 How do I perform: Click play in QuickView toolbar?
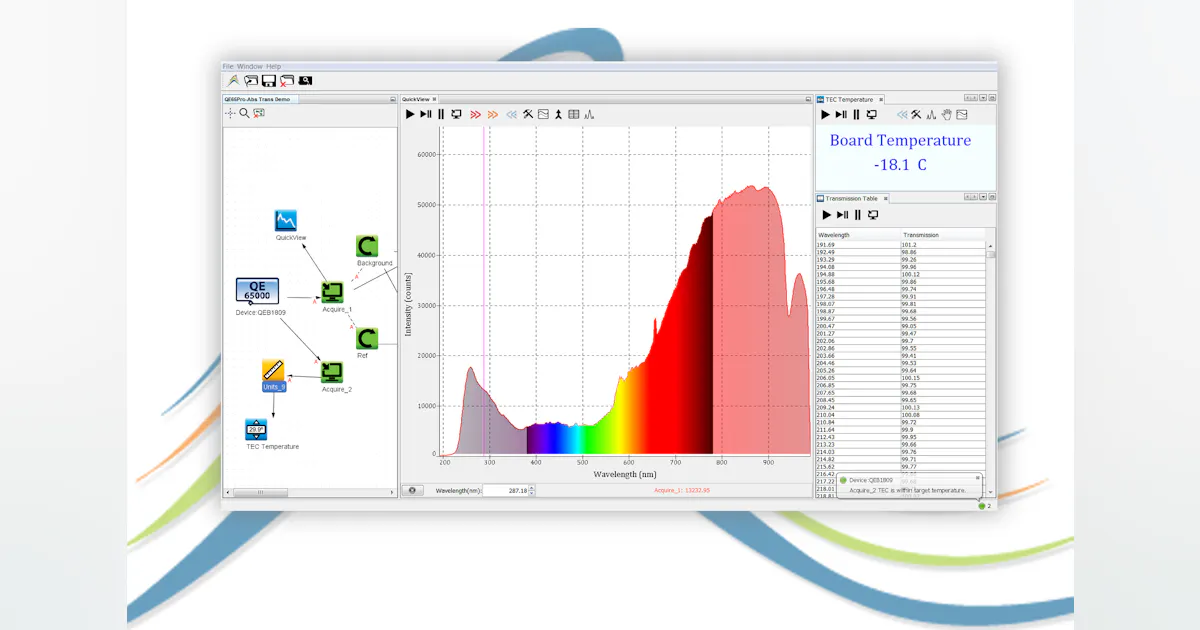point(410,114)
